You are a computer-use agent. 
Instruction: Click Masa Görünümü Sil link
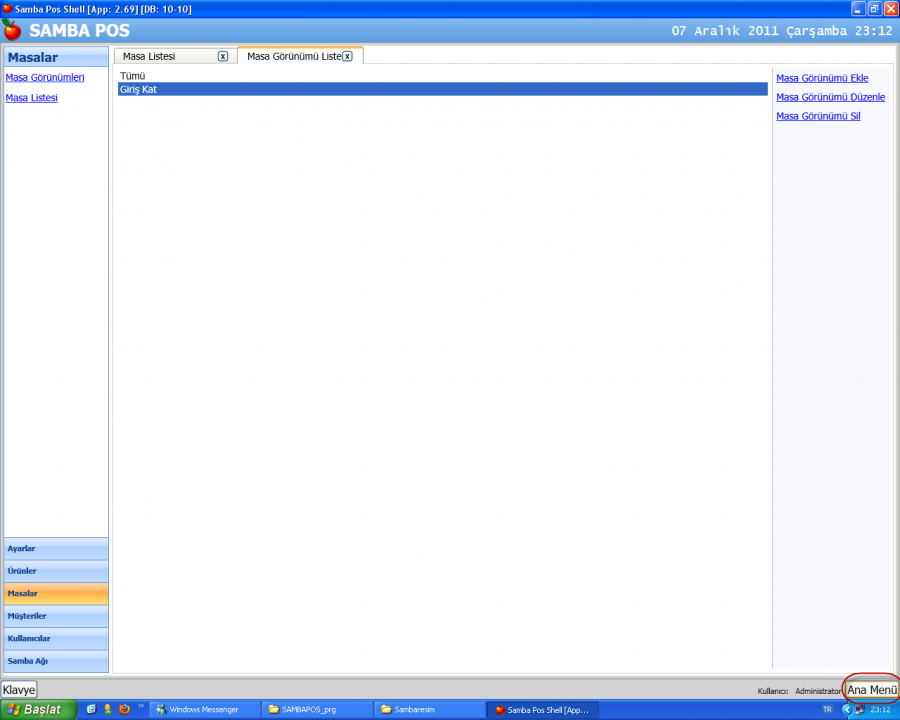click(818, 116)
